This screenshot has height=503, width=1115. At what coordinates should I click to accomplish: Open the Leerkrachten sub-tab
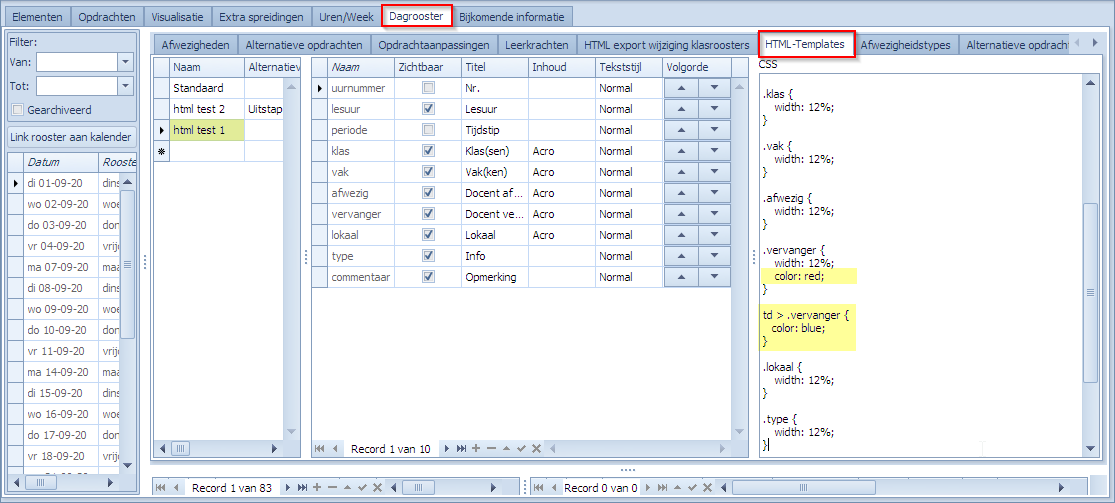coord(537,45)
